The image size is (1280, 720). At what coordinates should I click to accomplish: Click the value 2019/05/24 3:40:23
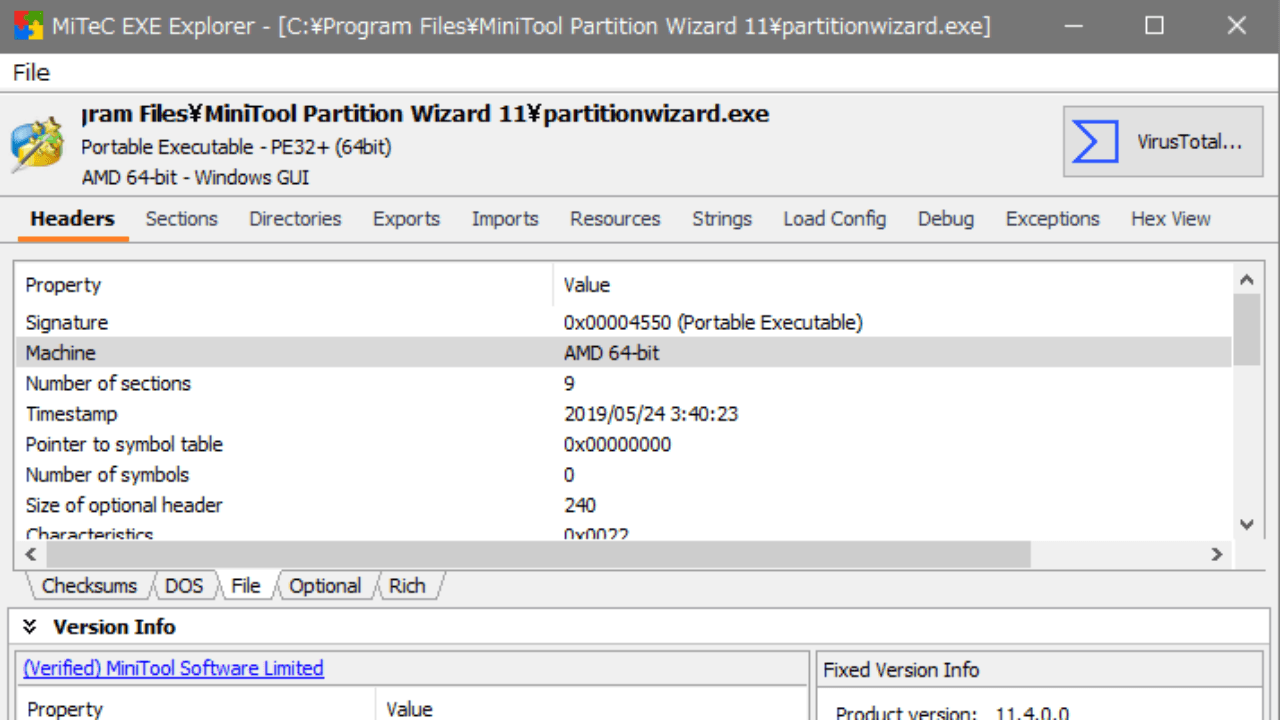[x=651, y=414]
